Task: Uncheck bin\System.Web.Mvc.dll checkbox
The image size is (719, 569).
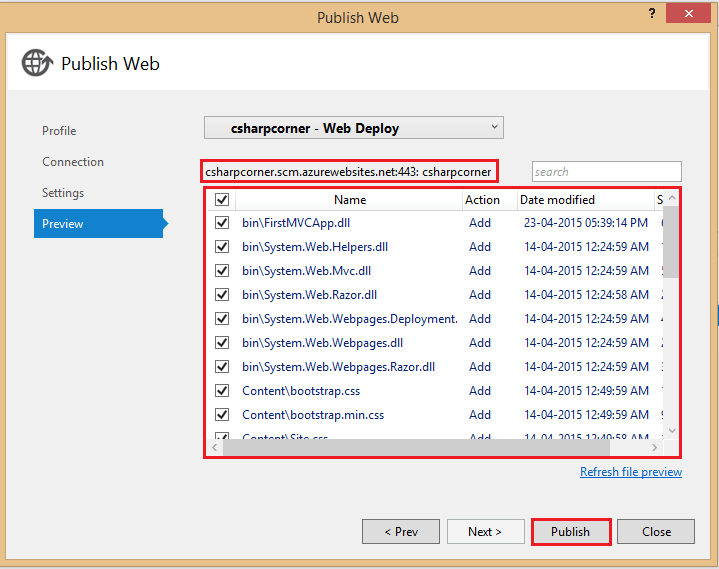Action: [x=222, y=271]
